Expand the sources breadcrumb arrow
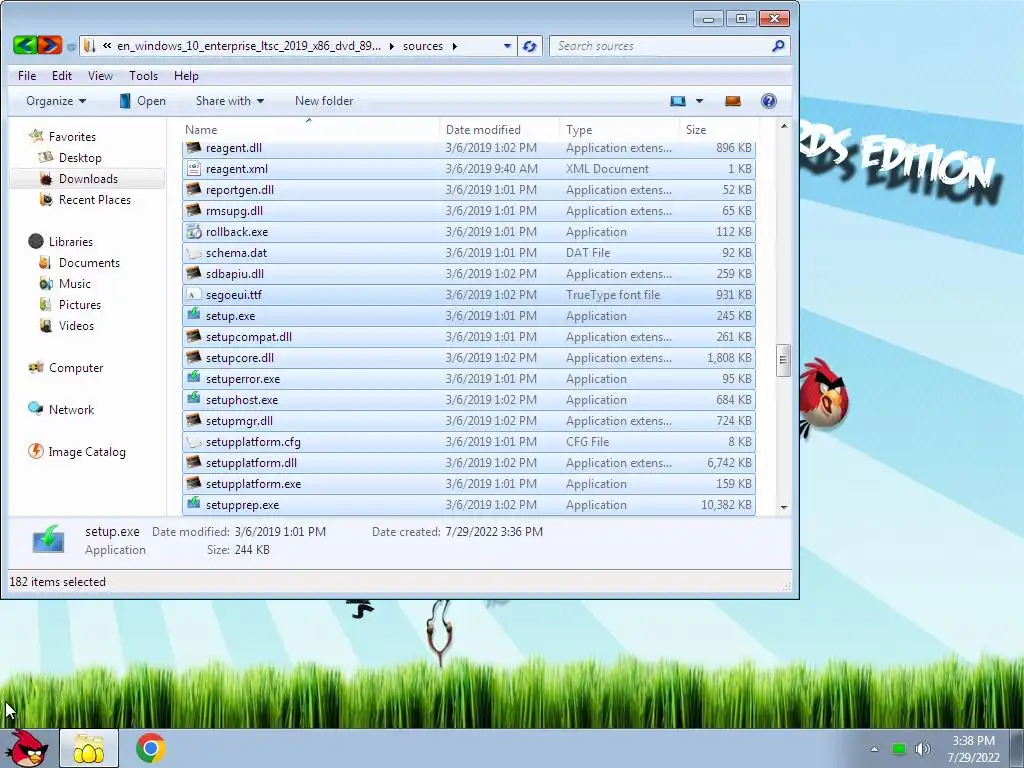The width and height of the screenshot is (1024, 768). [x=455, y=46]
